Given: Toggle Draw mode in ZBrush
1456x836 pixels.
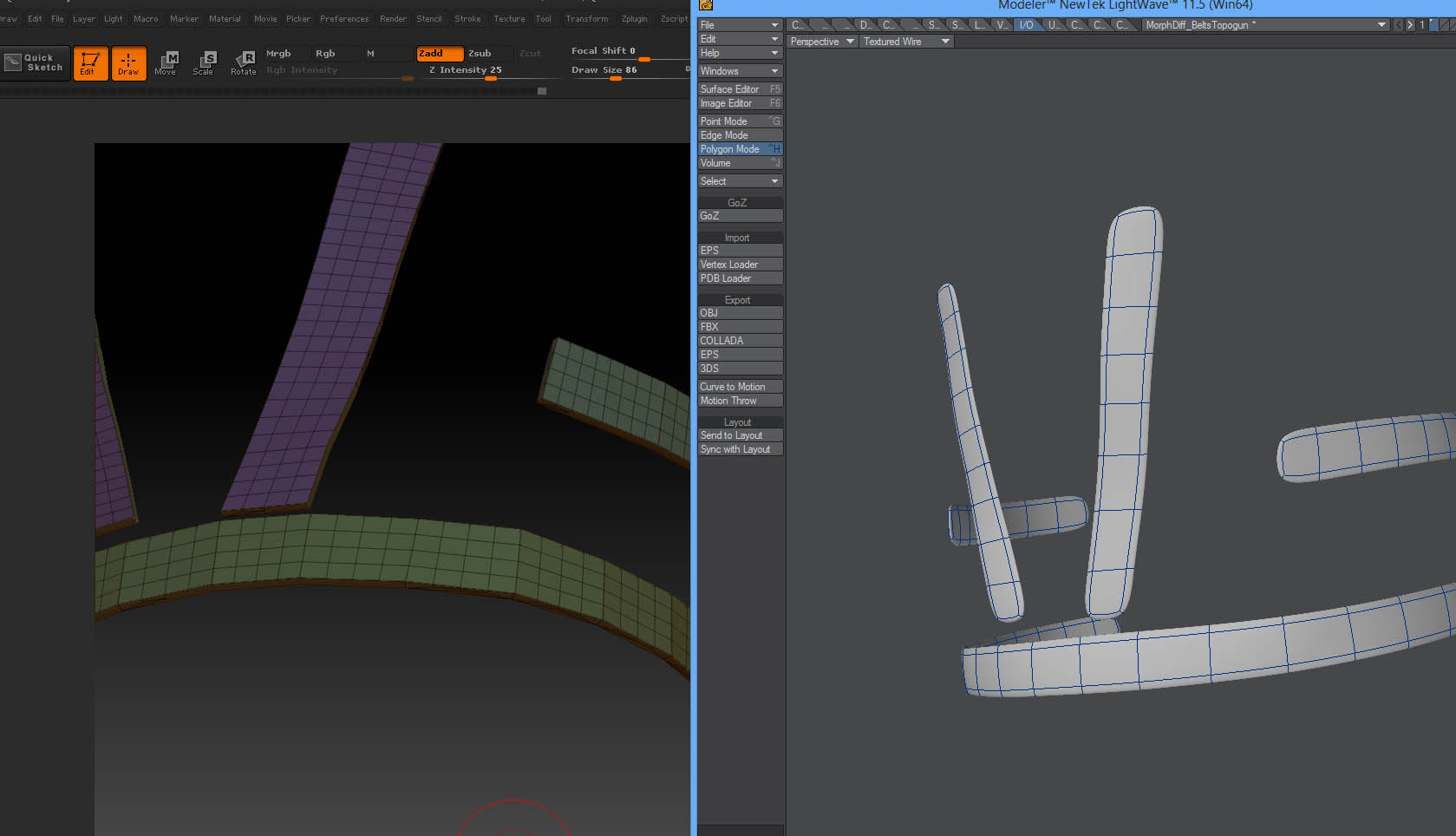Looking at the screenshot, I should 128,63.
